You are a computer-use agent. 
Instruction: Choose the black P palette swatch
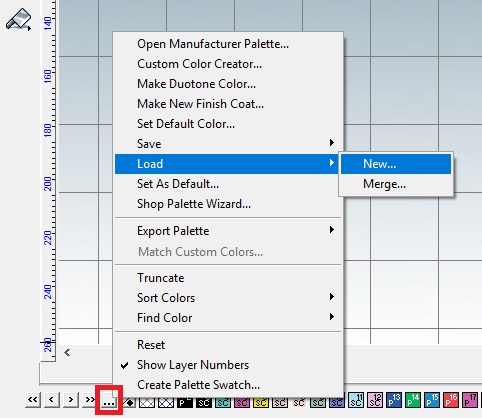pos(185,403)
